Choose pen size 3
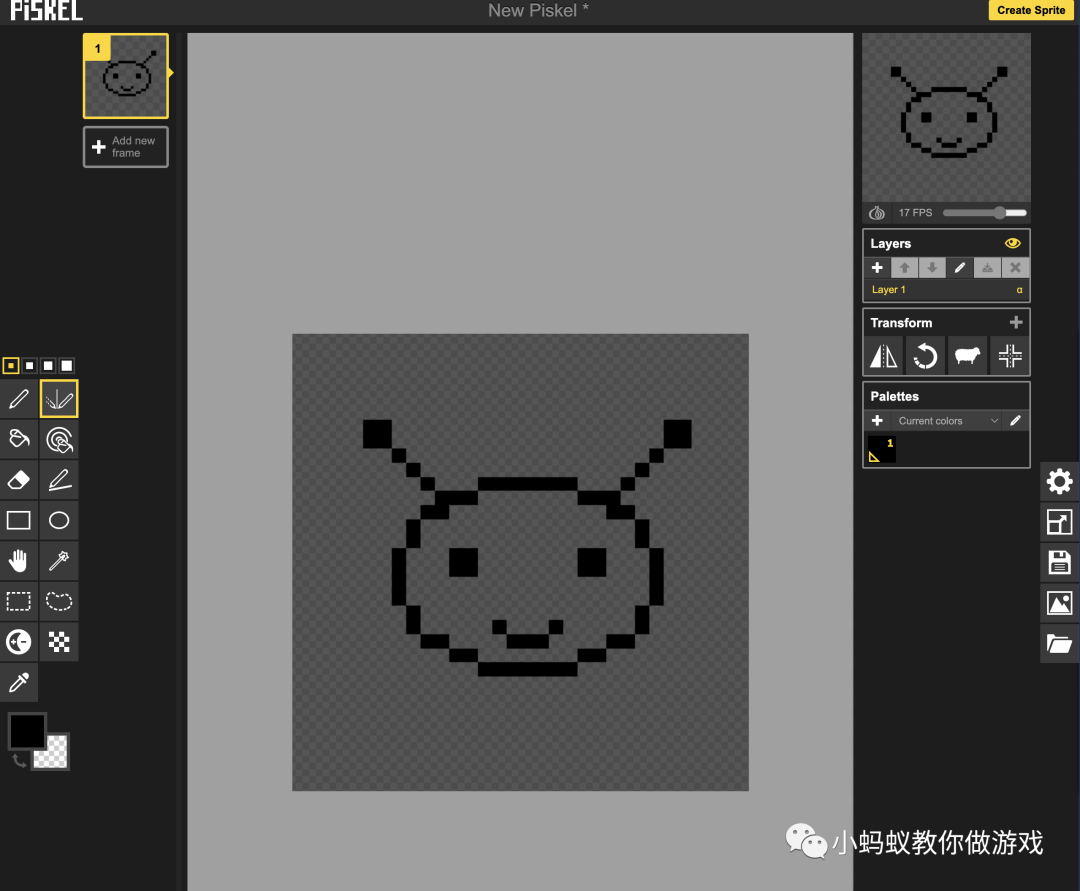Viewport: 1080px width, 891px height. tap(48, 366)
